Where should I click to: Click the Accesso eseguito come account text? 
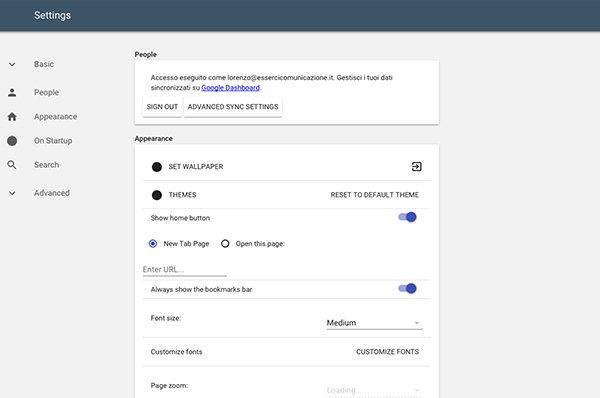pyautogui.click(x=272, y=82)
